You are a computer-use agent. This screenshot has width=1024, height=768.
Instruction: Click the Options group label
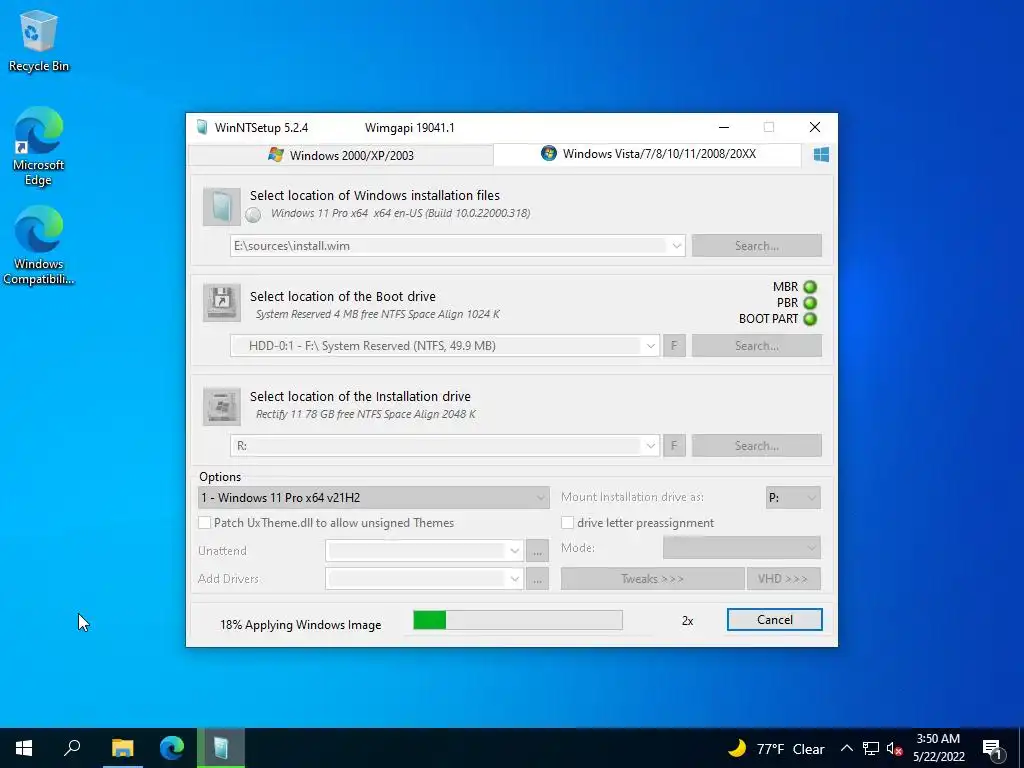tap(220, 477)
